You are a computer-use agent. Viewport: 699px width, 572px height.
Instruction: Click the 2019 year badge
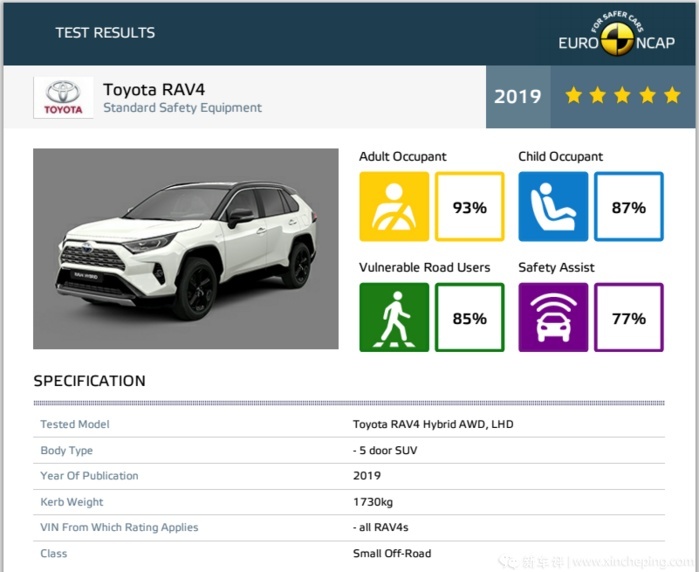518,97
